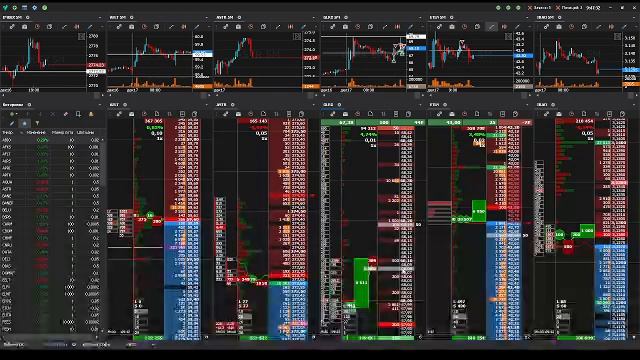Open the settings gear on the watchlist tab
The image size is (640, 360).
(29, 105)
